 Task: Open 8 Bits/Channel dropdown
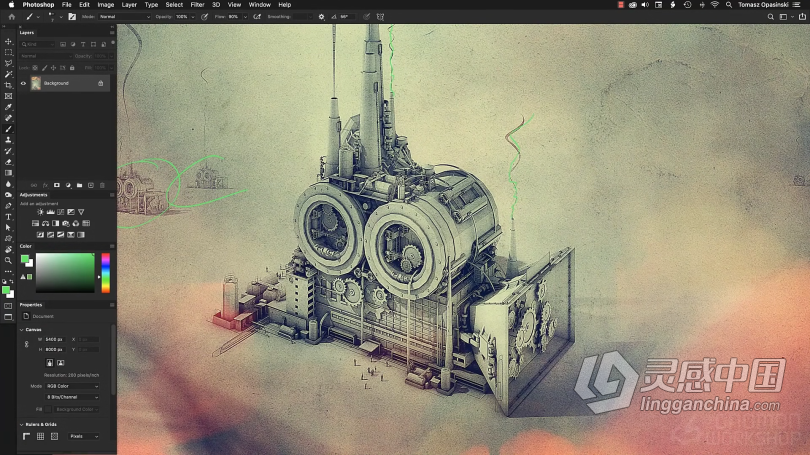click(72, 397)
